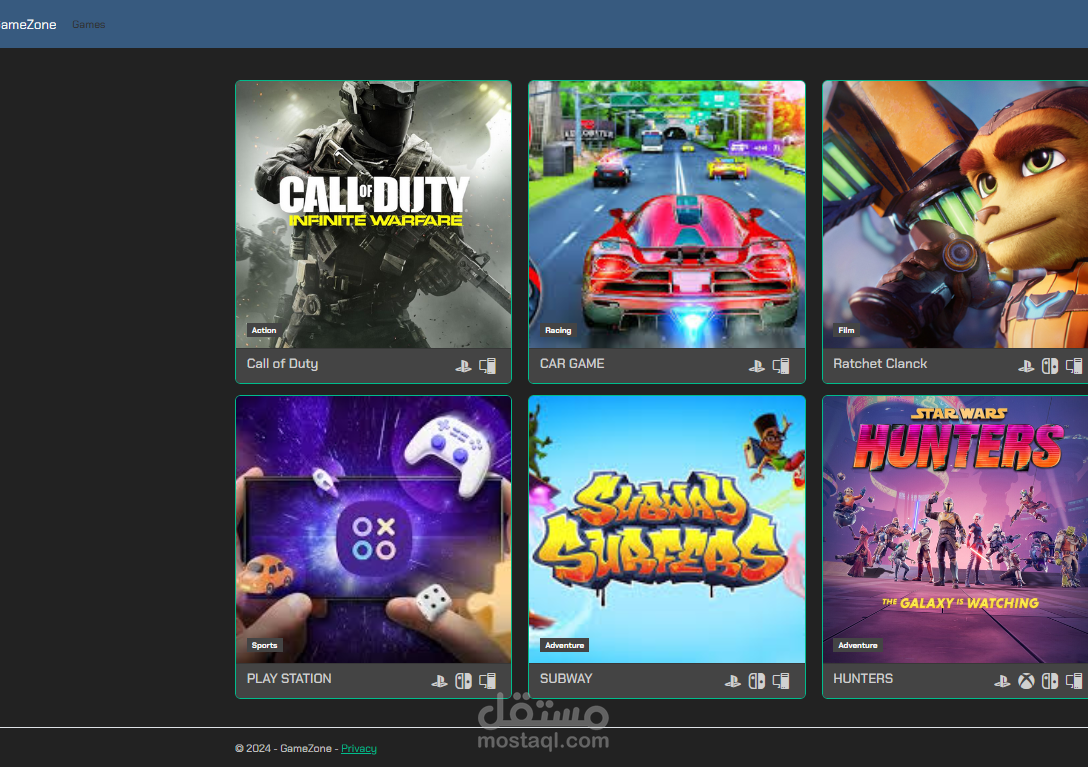Click the Sports badge on PLAY STATION

pos(264,646)
